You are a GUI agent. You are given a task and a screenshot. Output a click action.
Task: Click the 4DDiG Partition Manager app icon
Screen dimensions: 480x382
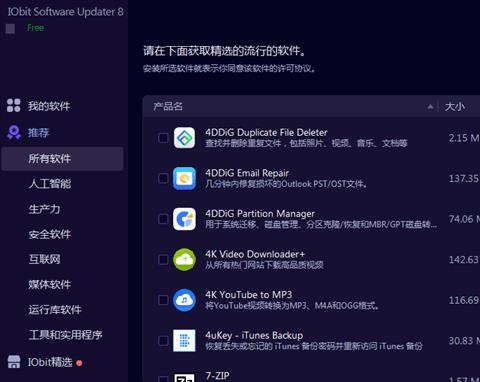click(x=184, y=219)
